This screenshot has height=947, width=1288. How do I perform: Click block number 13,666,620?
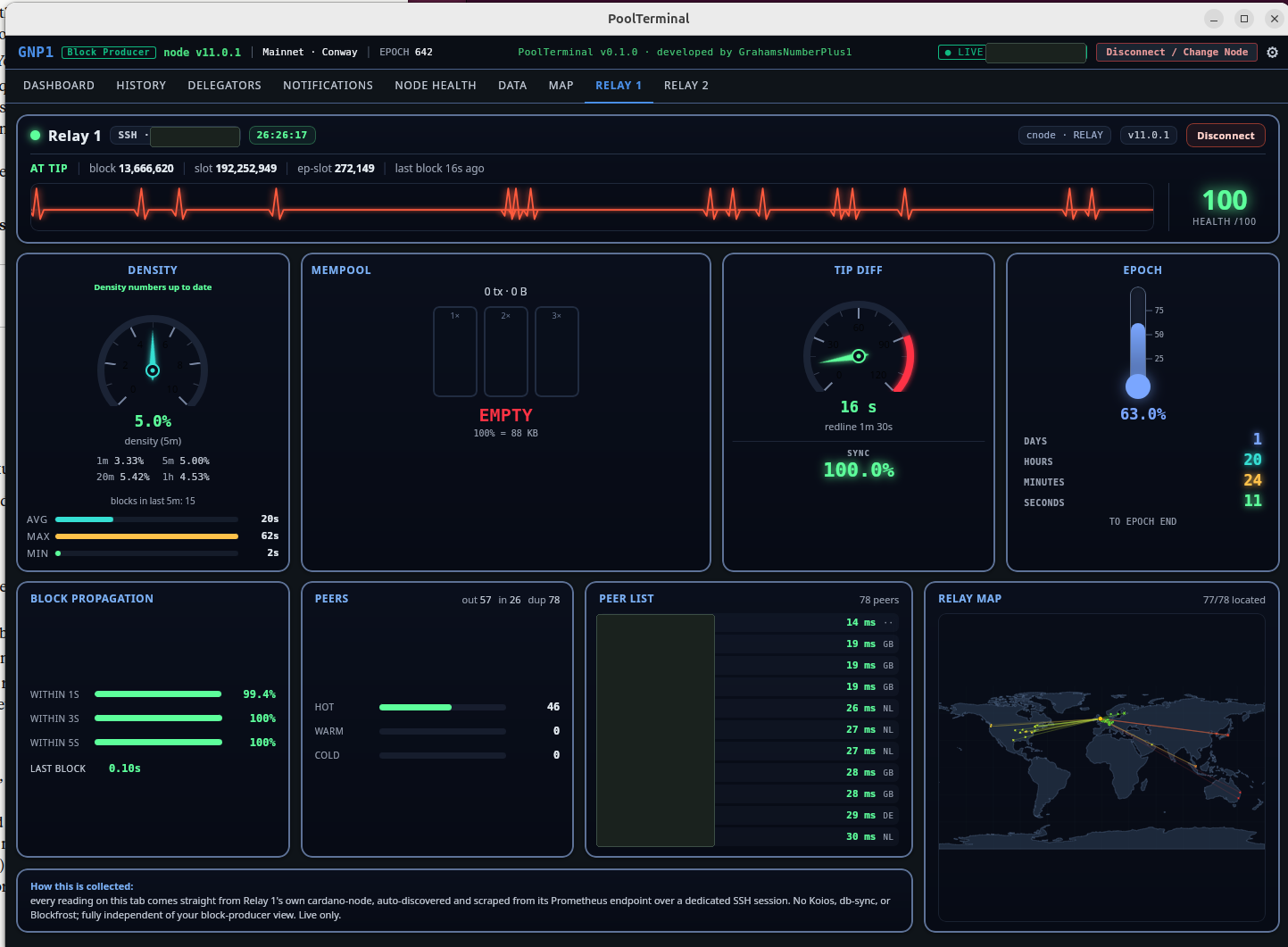click(x=146, y=169)
